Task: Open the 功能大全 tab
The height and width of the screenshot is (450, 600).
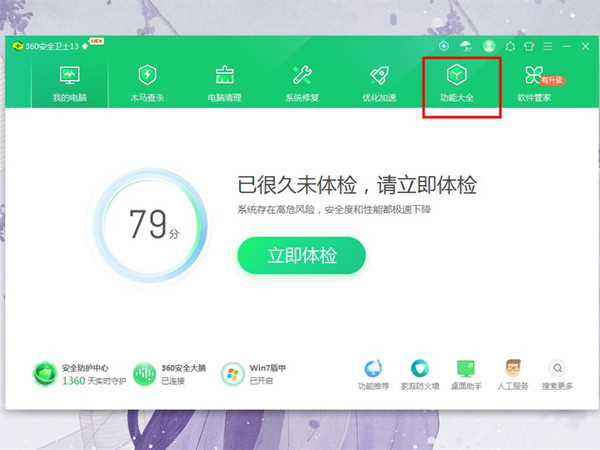Action: (461, 84)
